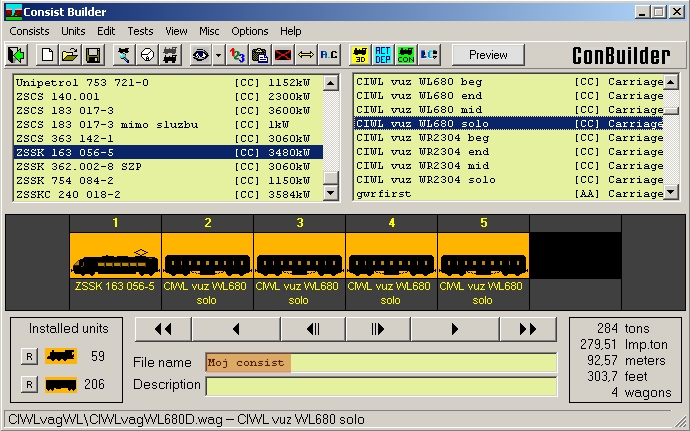Image resolution: width=690 pixels, height=431 pixels.
Task: Create a new consist with blank page icon
Action: 45,54
